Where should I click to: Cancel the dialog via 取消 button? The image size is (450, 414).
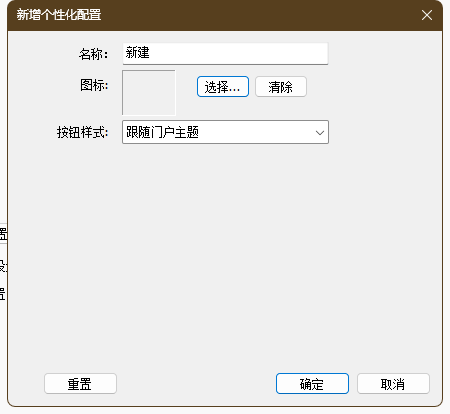point(393,384)
